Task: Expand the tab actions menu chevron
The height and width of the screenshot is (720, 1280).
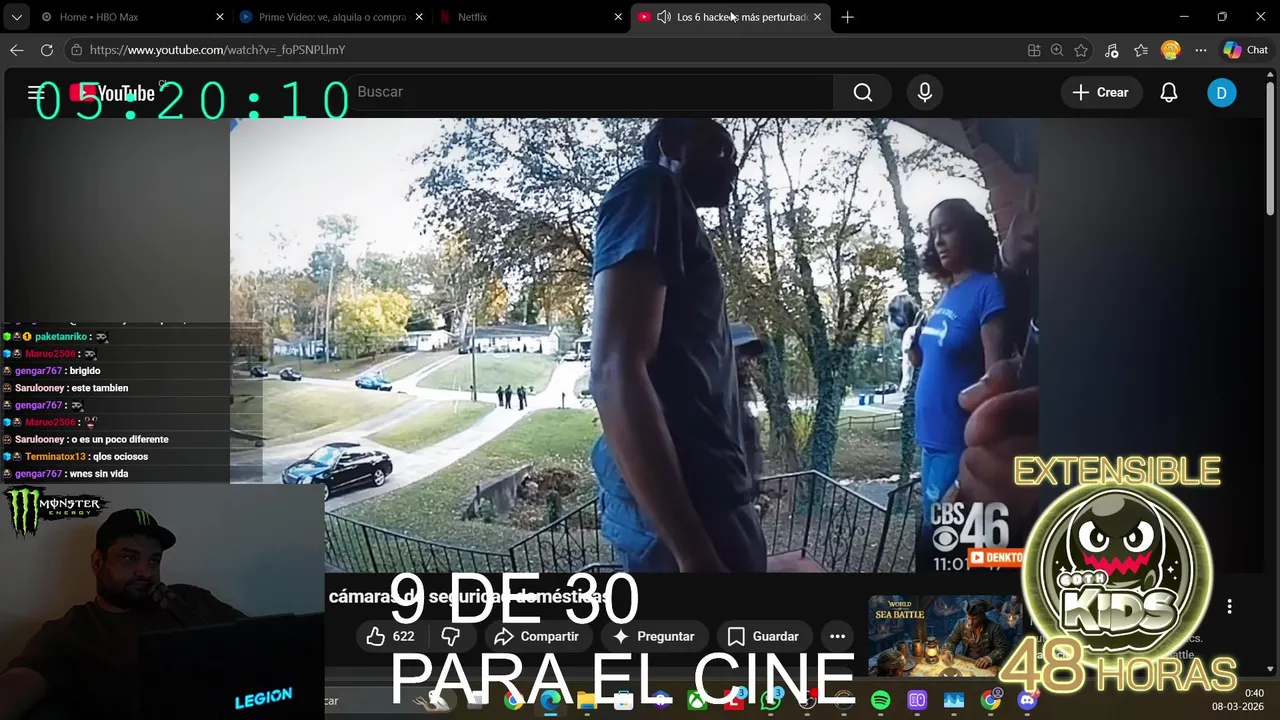Action: (x=17, y=17)
